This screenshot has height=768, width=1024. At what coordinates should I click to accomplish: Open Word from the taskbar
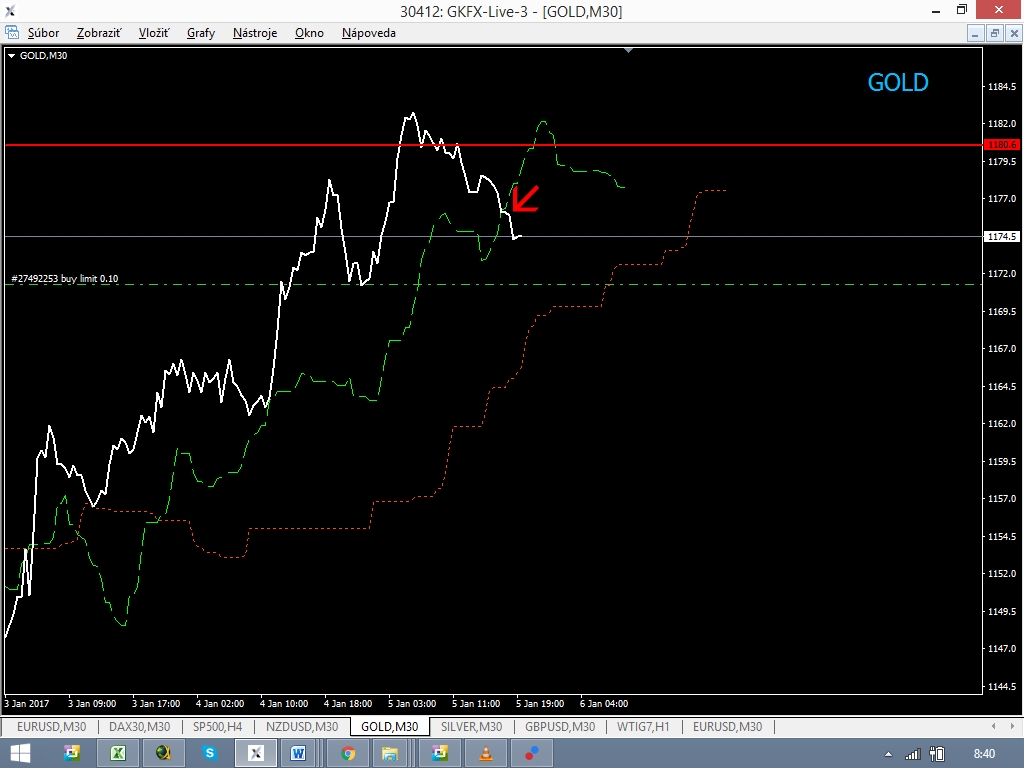[298, 754]
